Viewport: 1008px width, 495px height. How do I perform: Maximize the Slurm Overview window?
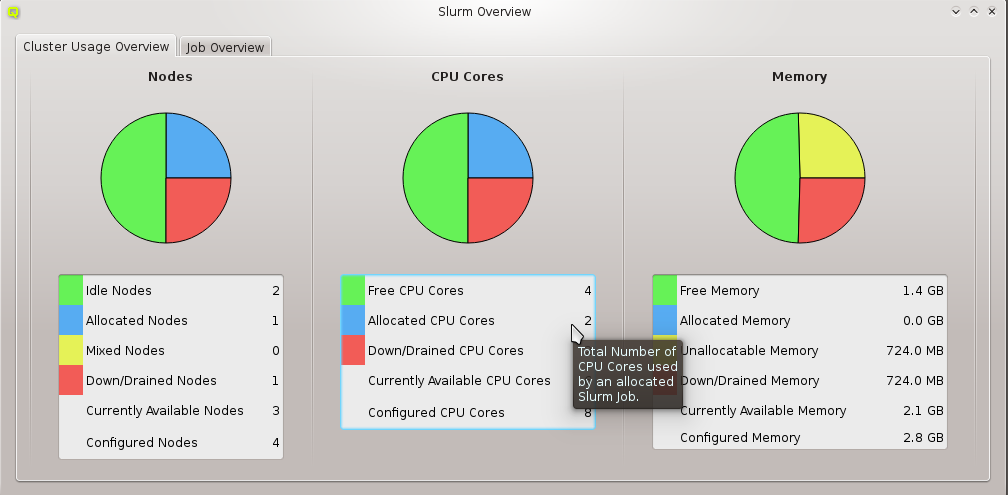point(974,12)
